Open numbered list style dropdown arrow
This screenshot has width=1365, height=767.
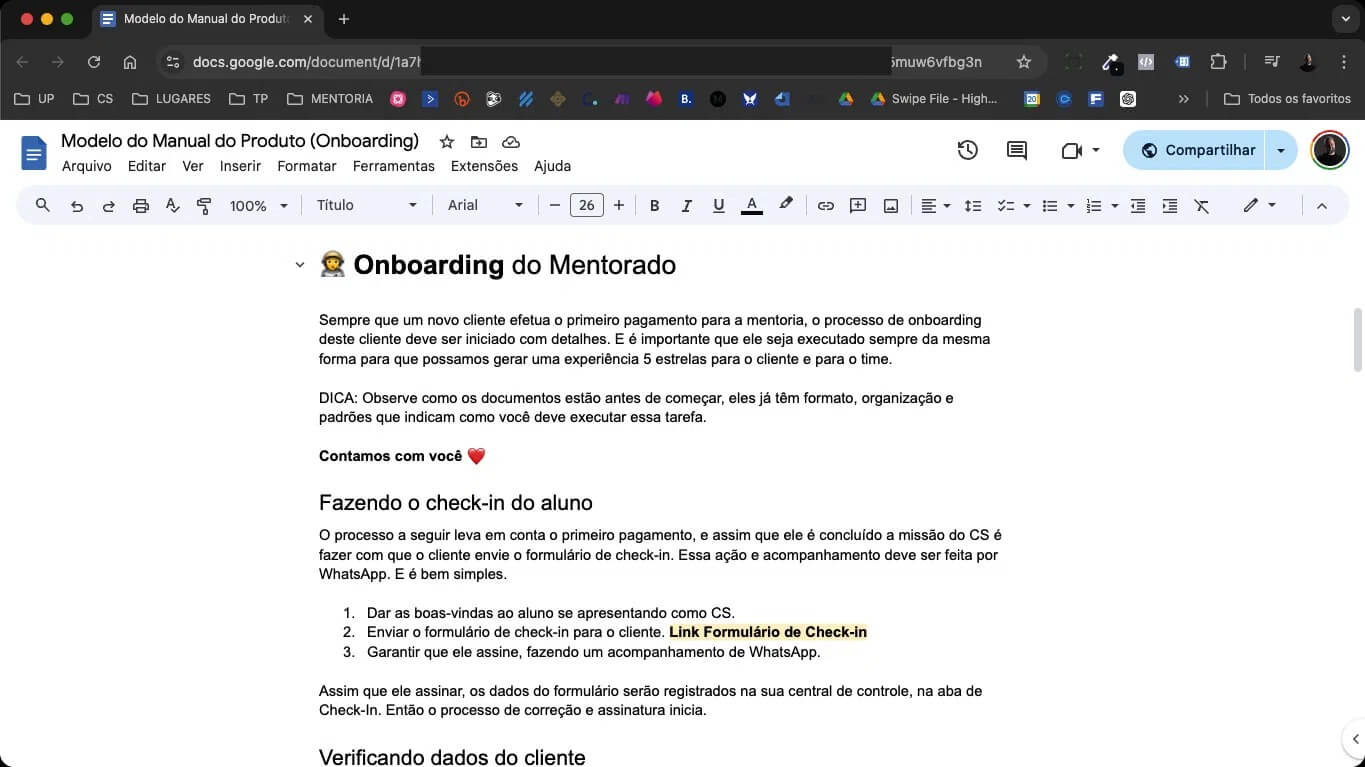point(1114,206)
